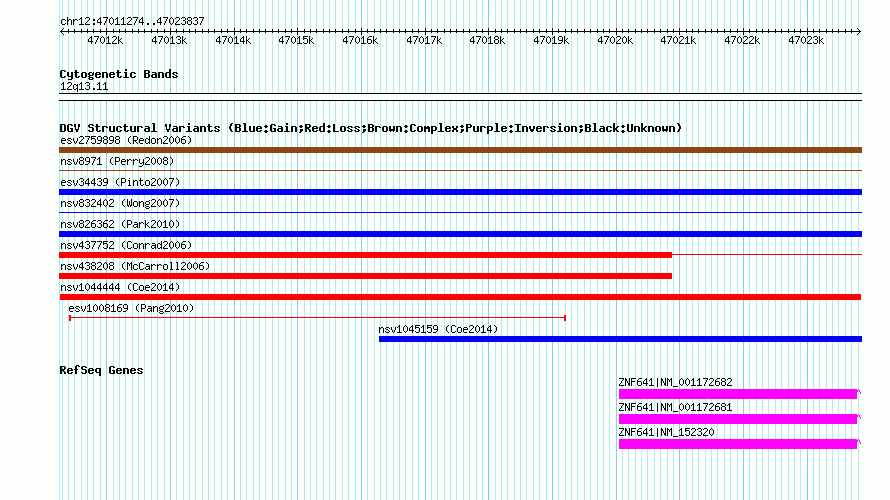Select the nsv1044444 (Coe2014) label
This screenshot has width=890, height=500.
click(x=120, y=287)
